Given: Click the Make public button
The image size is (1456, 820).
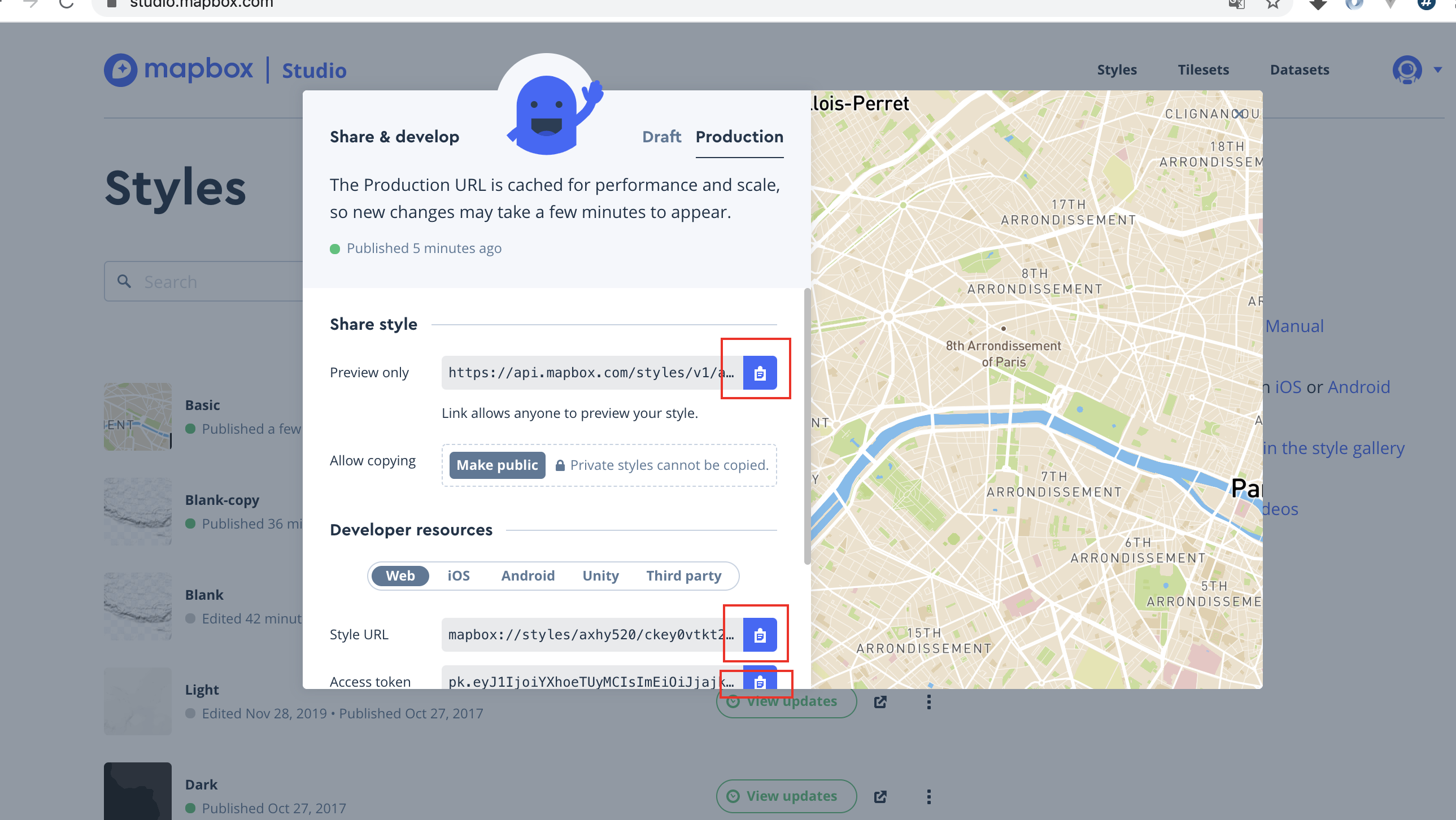Looking at the screenshot, I should pos(496,465).
